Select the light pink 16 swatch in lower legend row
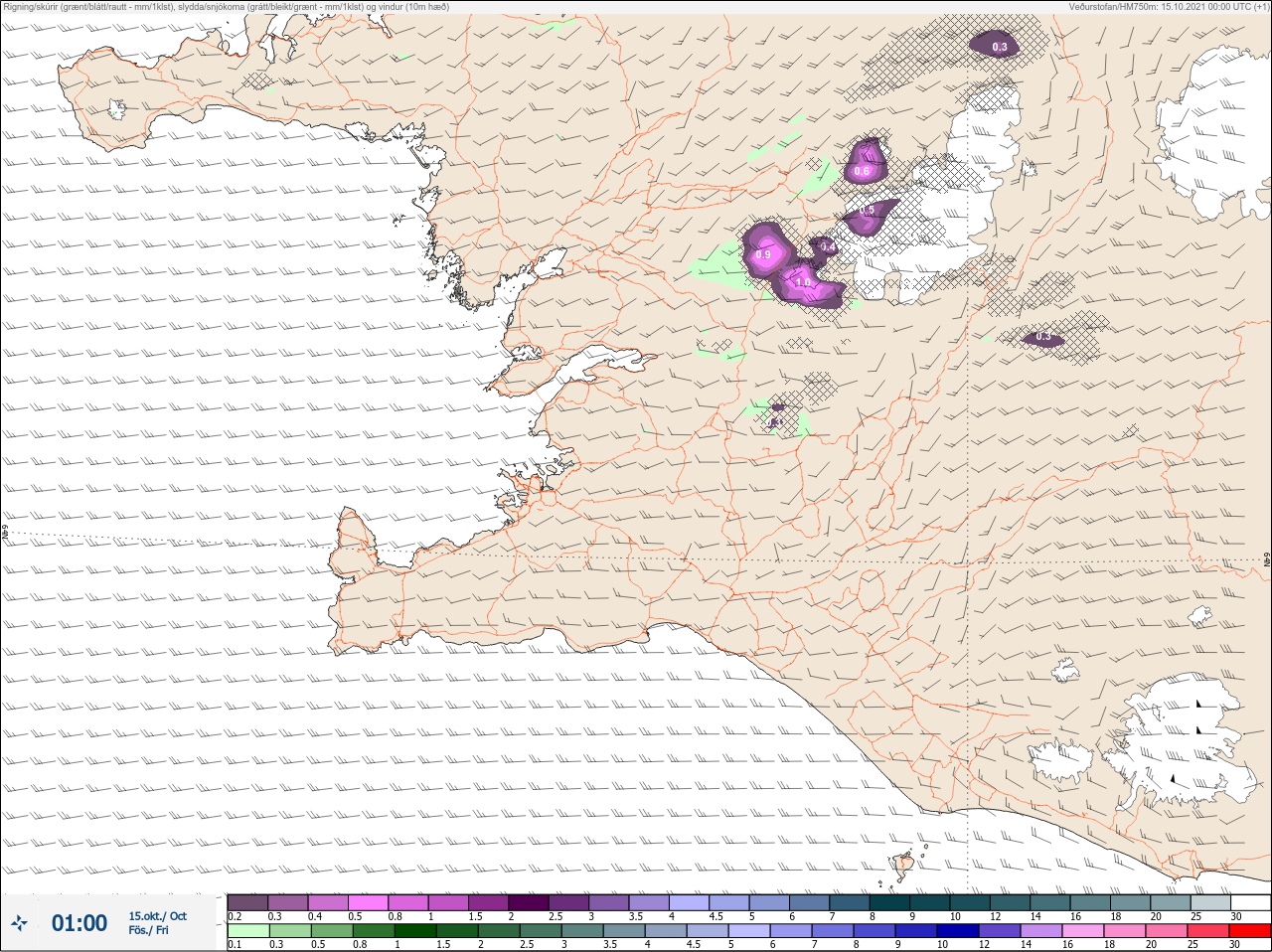The width and height of the screenshot is (1272, 952). coord(1083,930)
